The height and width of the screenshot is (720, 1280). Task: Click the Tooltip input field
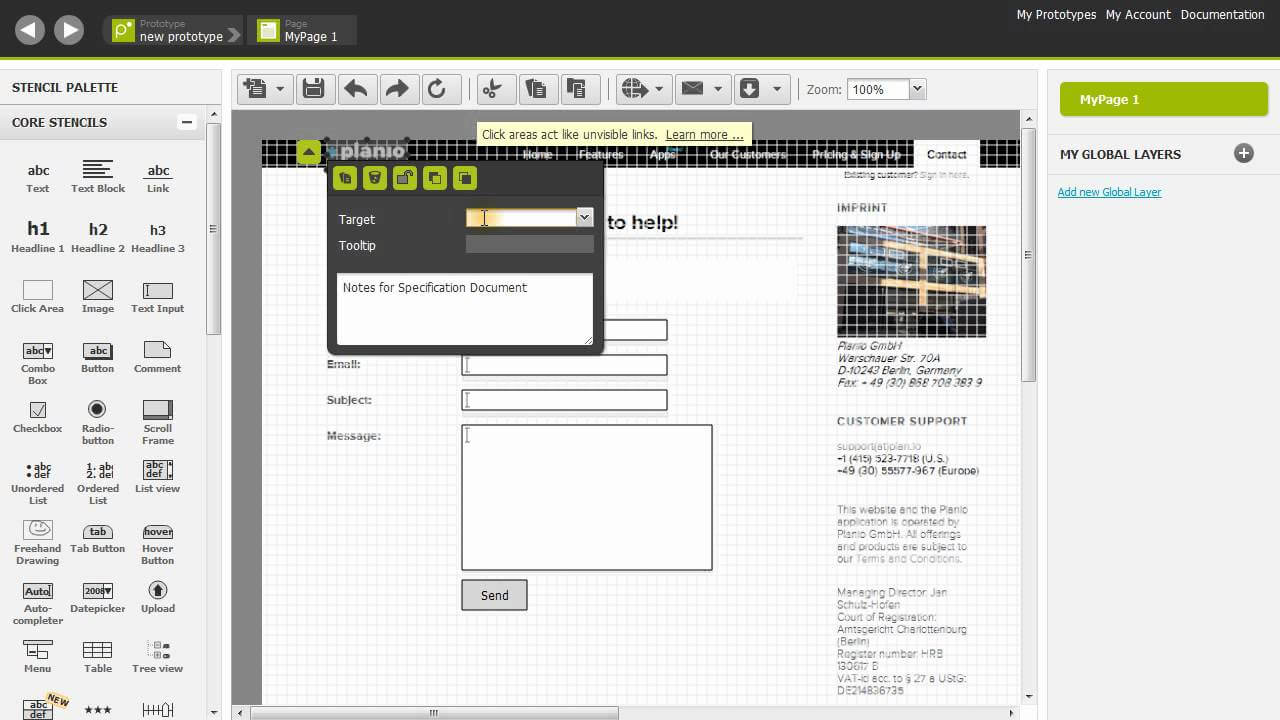coord(529,245)
